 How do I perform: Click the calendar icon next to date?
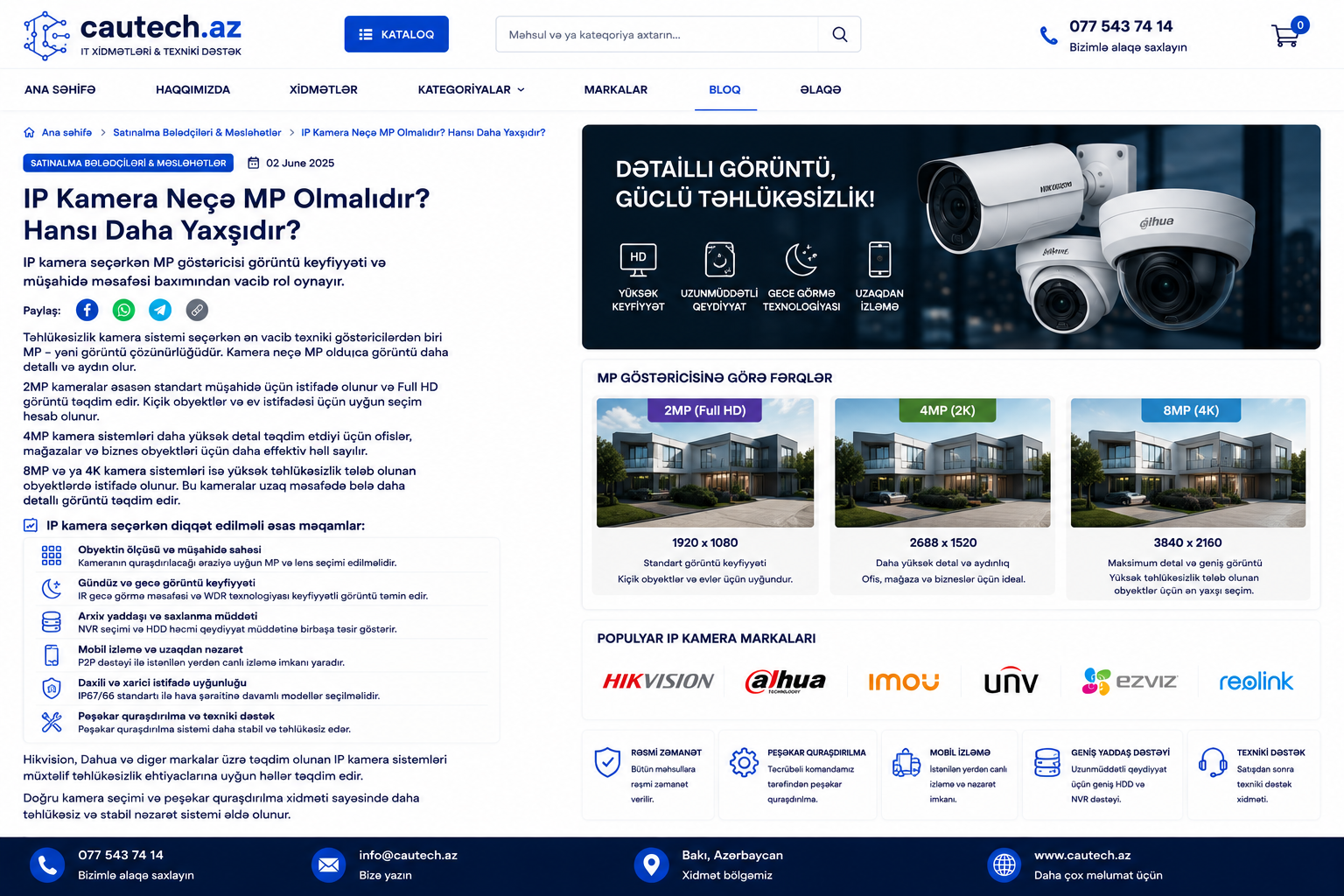pos(254,163)
